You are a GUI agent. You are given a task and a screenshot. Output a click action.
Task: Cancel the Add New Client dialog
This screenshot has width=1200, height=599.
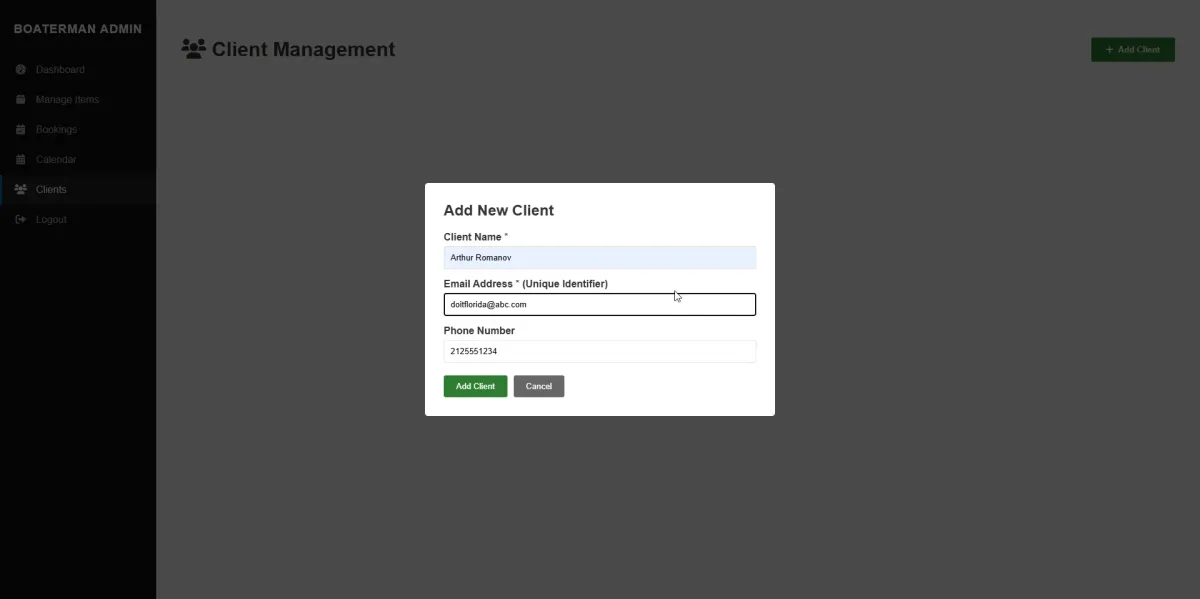pos(538,386)
